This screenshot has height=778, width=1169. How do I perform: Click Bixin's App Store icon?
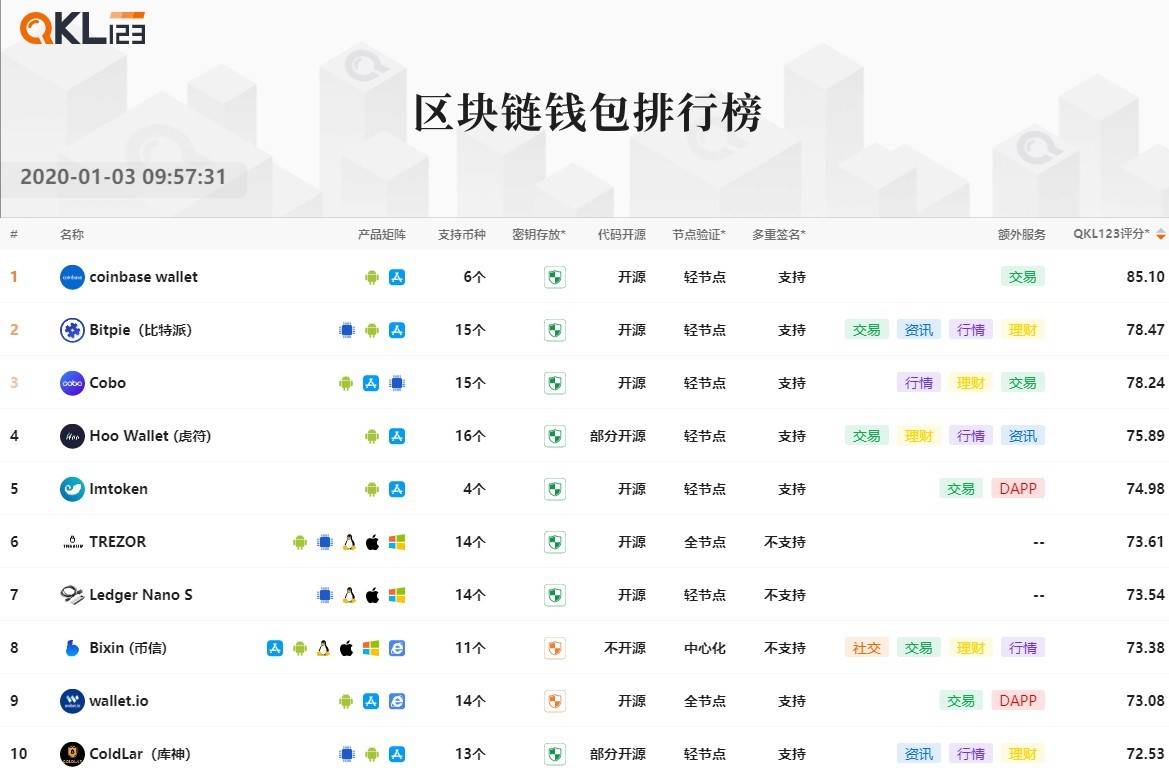[x=274, y=648]
